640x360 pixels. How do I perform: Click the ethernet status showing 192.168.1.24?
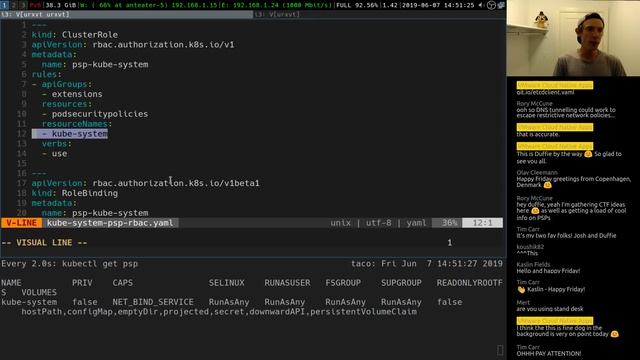tap(276, 5)
